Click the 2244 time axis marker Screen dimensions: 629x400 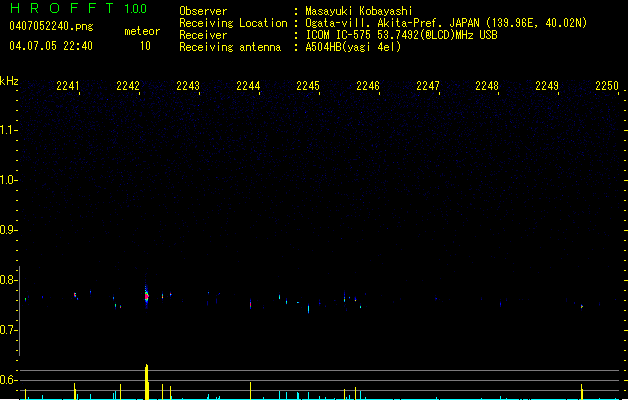248,86
